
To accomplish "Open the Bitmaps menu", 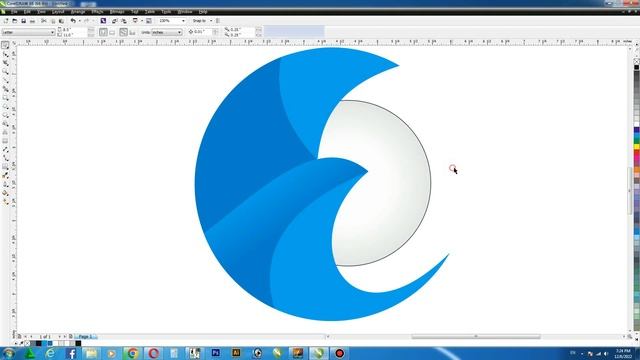I will click(117, 12).
